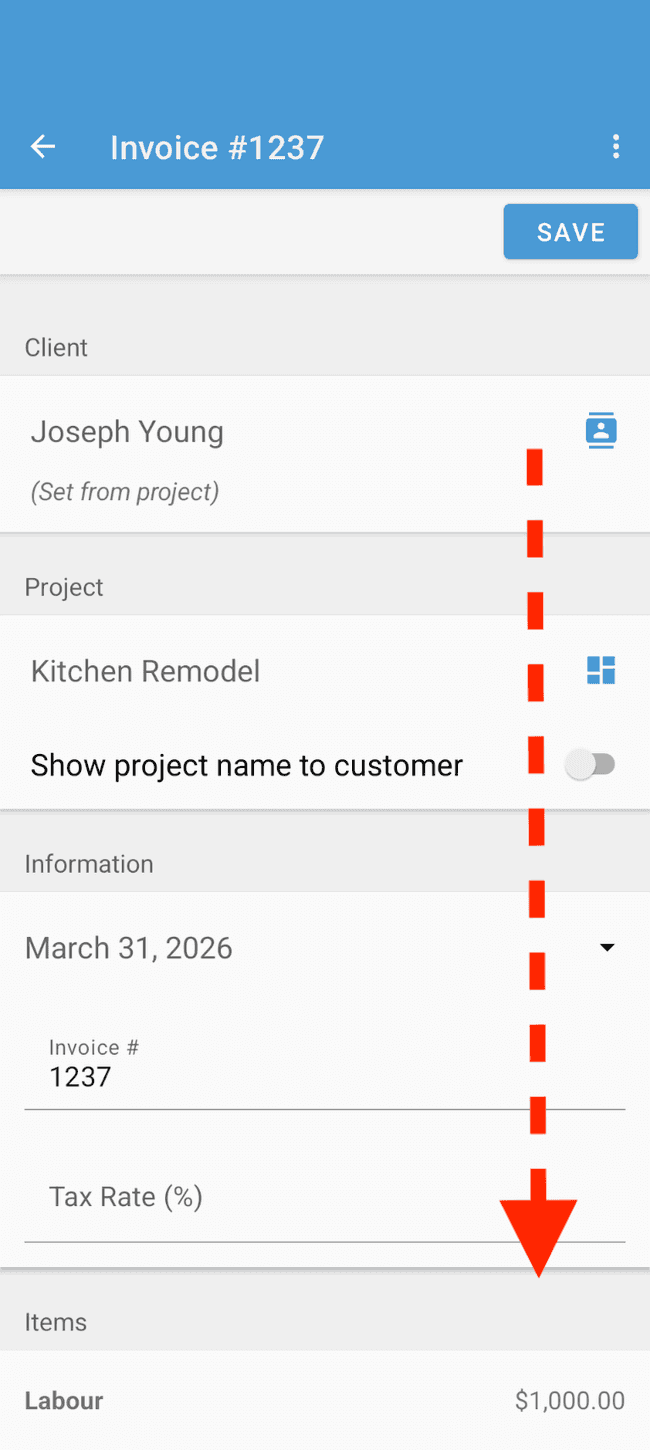This screenshot has width=650, height=1450.
Task: Open client details with the contact card icon
Action: [601, 430]
